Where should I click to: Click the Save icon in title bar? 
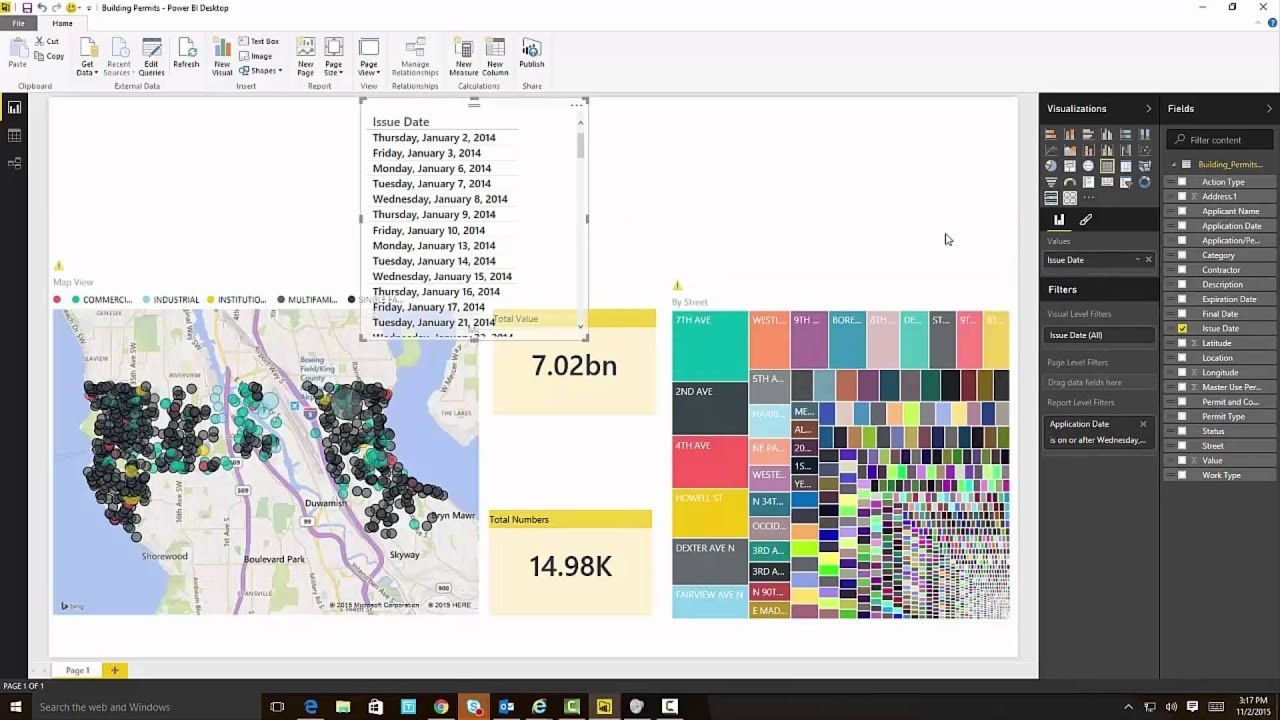[27, 8]
